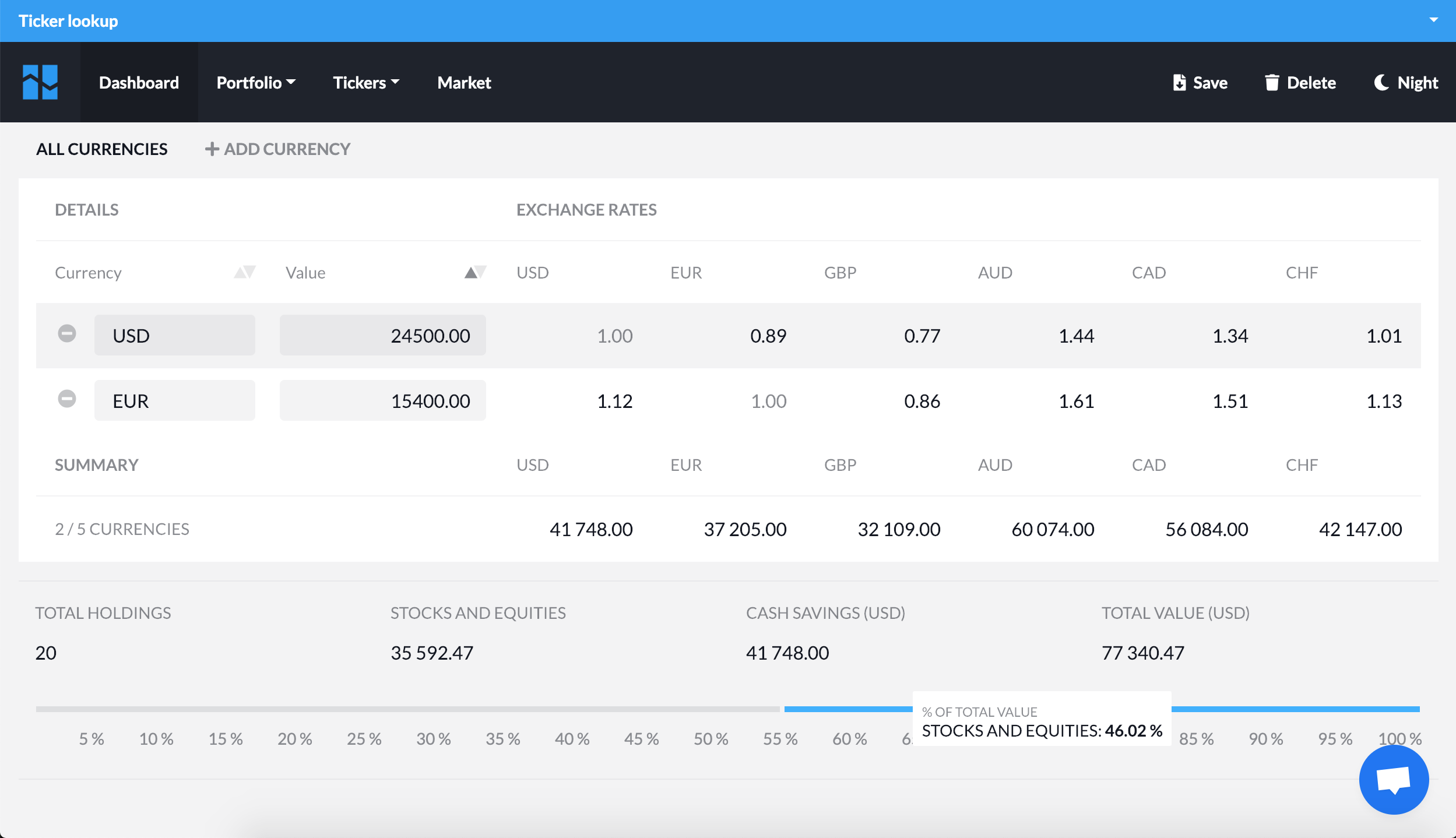Open the Tickers dropdown menu
1456x838 pixels.
[x=365, y=82]
